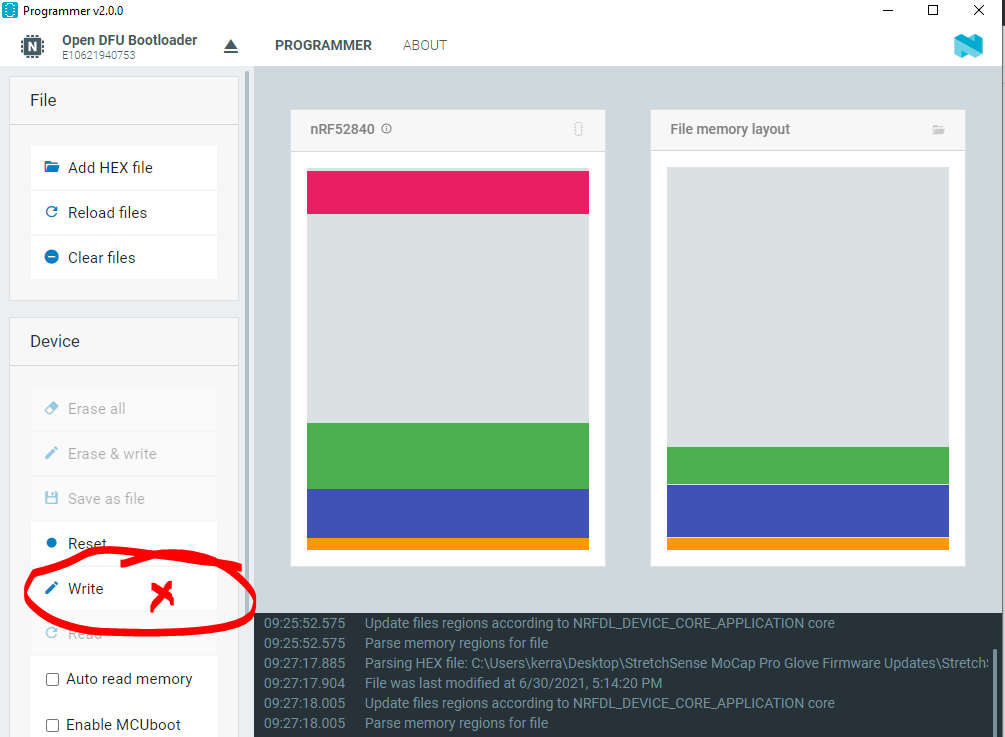Open the ABOUT tab
Viewport: 1005px width, 737px height.
tap(424, 46)
